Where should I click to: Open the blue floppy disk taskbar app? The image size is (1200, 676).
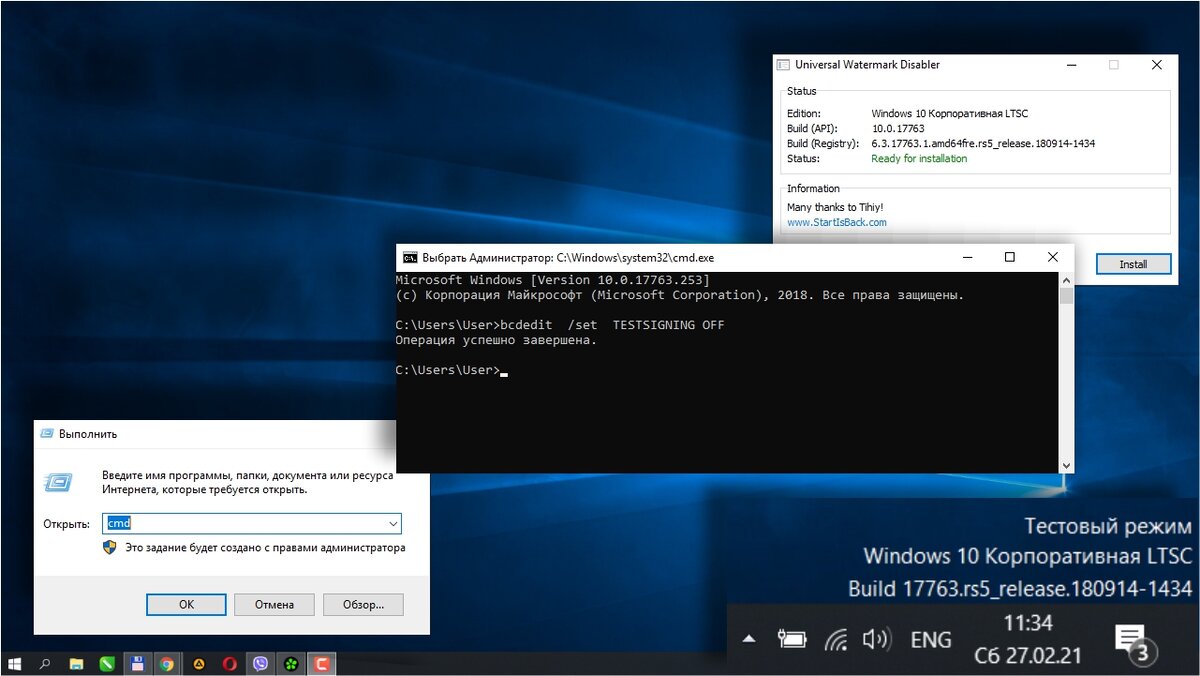coord(137,664)
